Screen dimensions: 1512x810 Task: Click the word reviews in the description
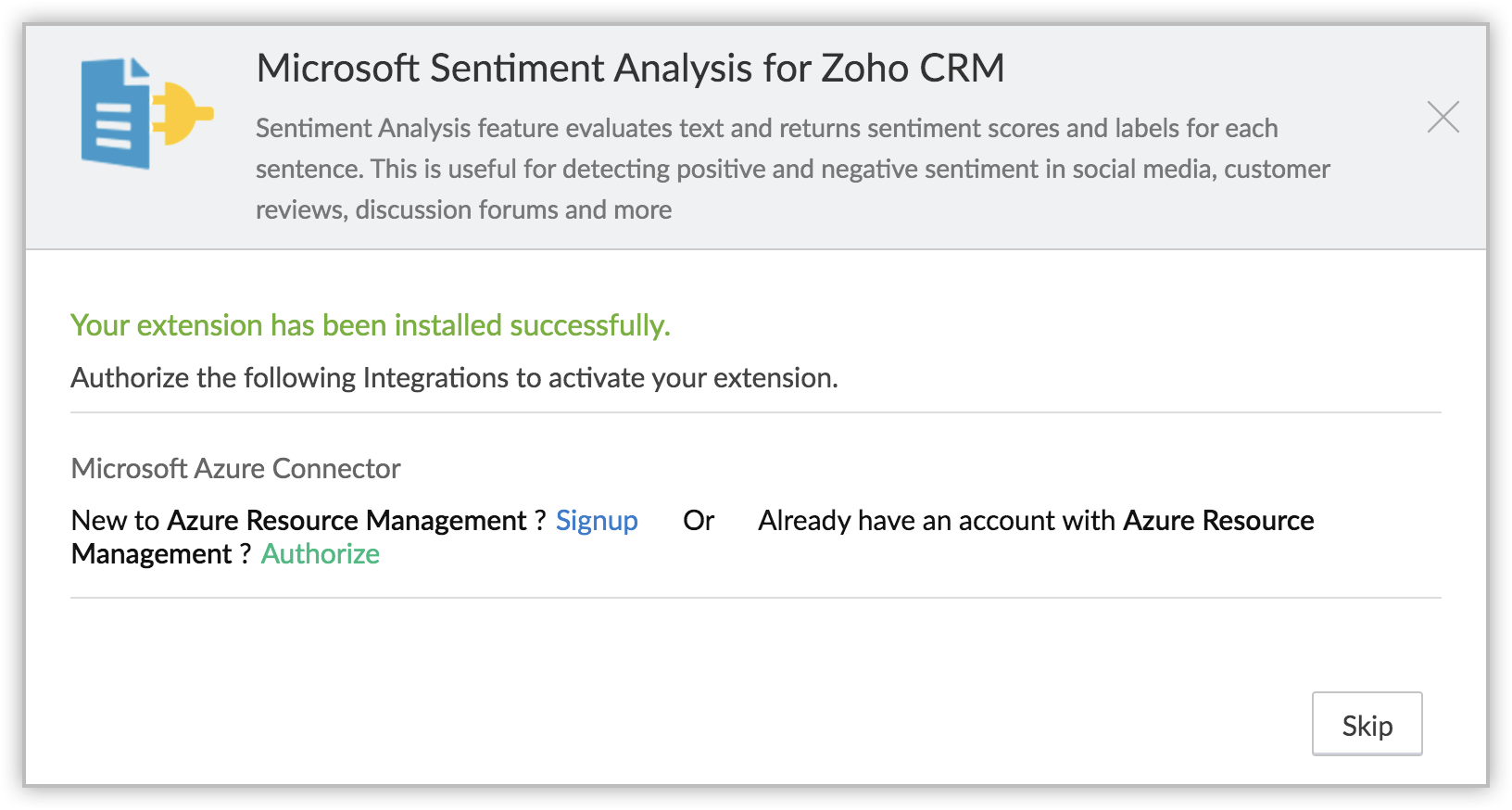click(x=301, y=210)
